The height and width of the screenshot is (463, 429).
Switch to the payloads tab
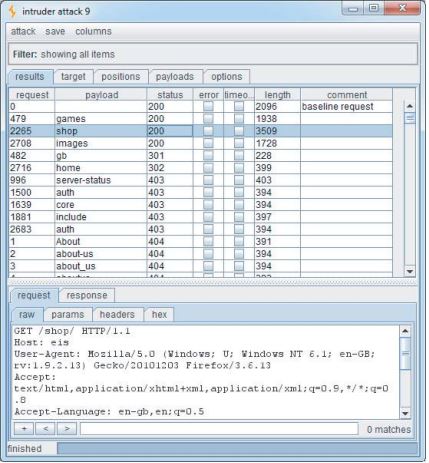pyautogui.click(x=175, y=77)
